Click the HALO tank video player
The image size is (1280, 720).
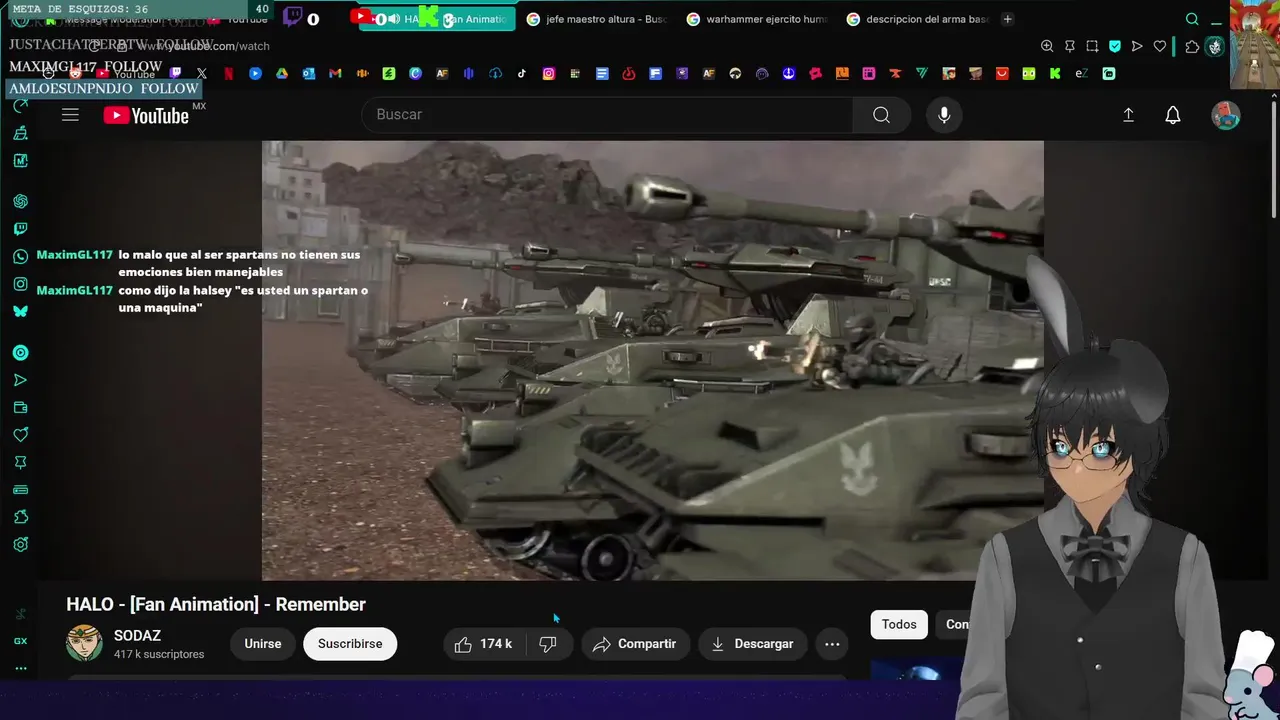click(652, 360)
